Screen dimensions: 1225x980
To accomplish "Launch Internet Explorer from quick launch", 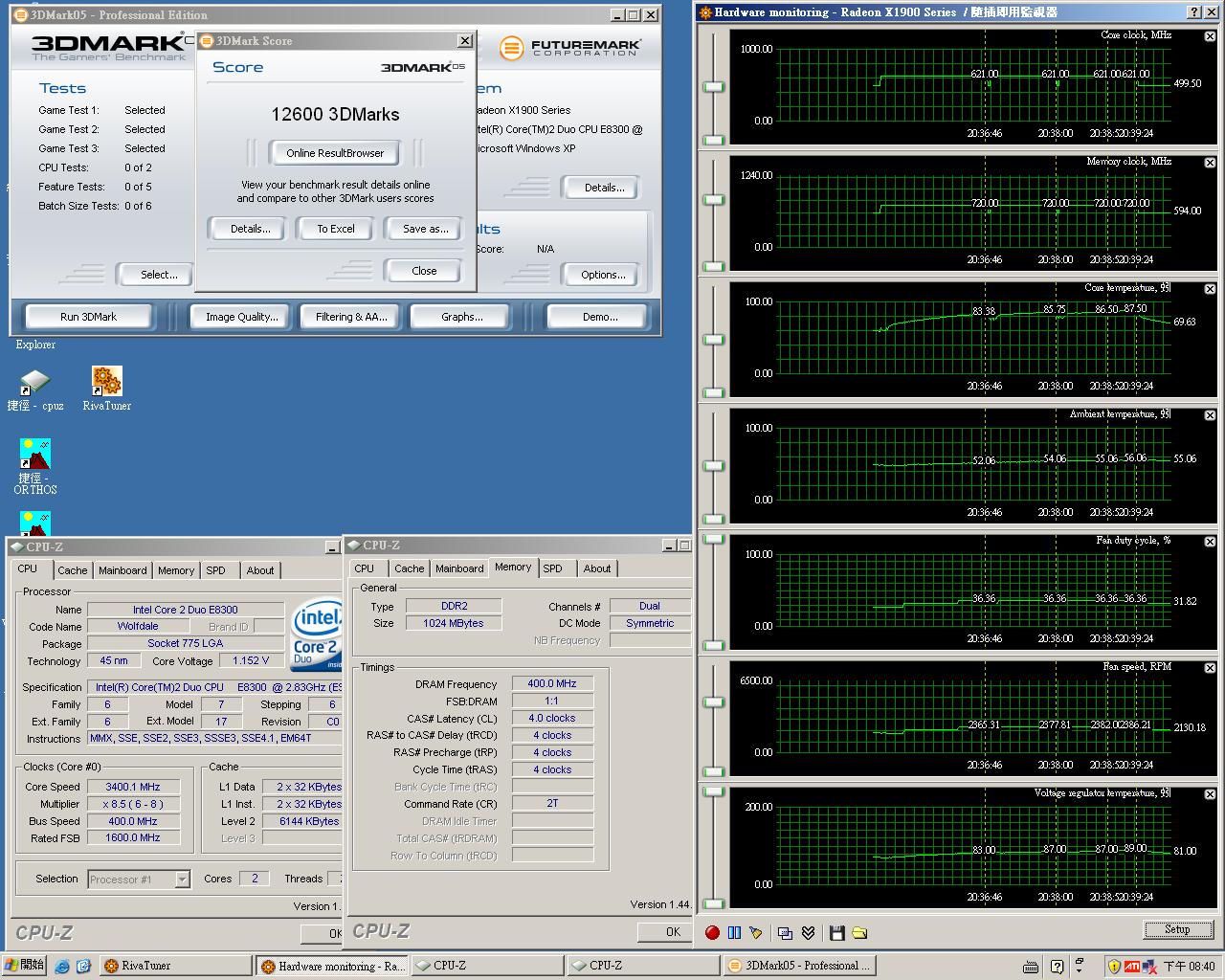I will [x=63, y=967].
